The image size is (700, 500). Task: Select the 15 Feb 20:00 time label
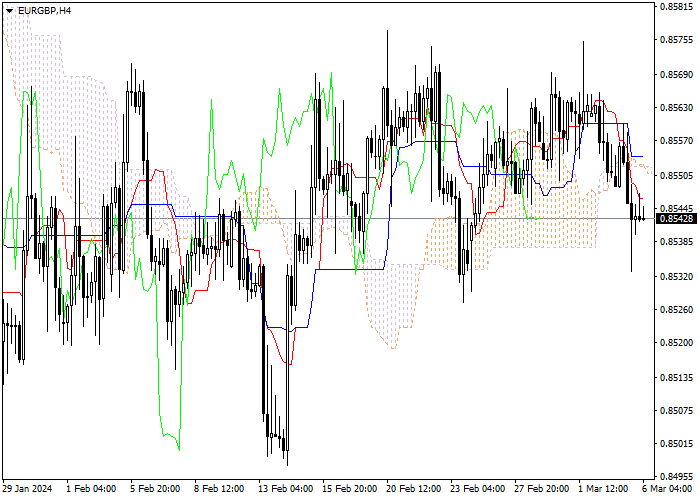coord(349,489)
